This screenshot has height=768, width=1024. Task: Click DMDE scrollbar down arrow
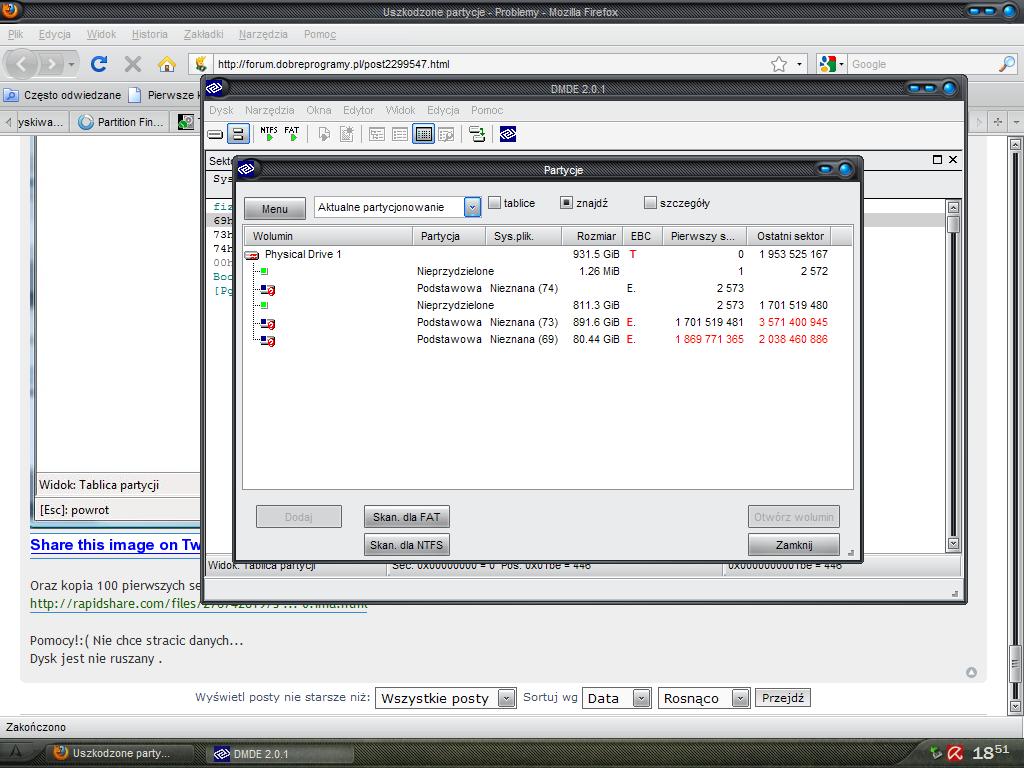(x=953, y=543)
